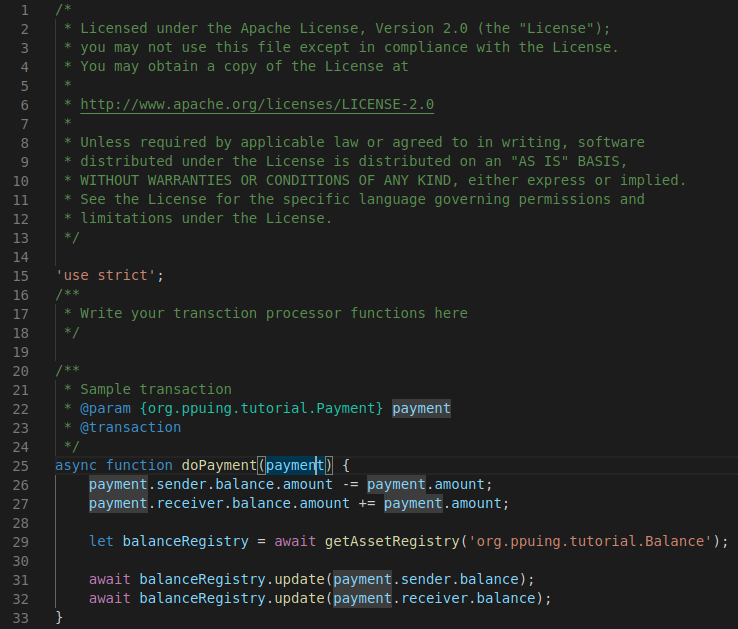This screenshot has height=629, width=738.
Task: Click receiver.balance argument on line 32
Action: [x=468, y=598]
